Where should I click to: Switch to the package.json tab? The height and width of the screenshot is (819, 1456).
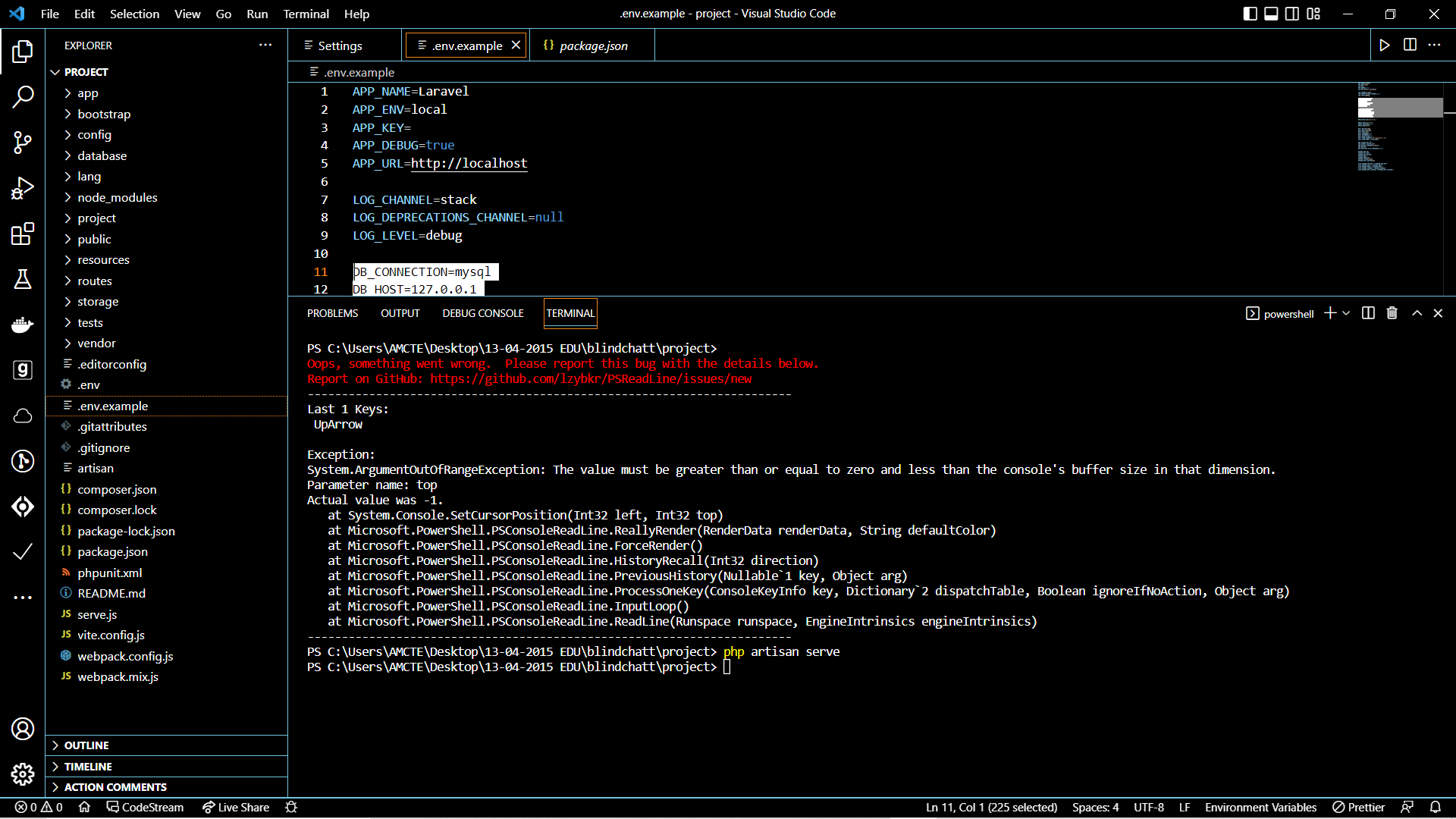[593, 45]
